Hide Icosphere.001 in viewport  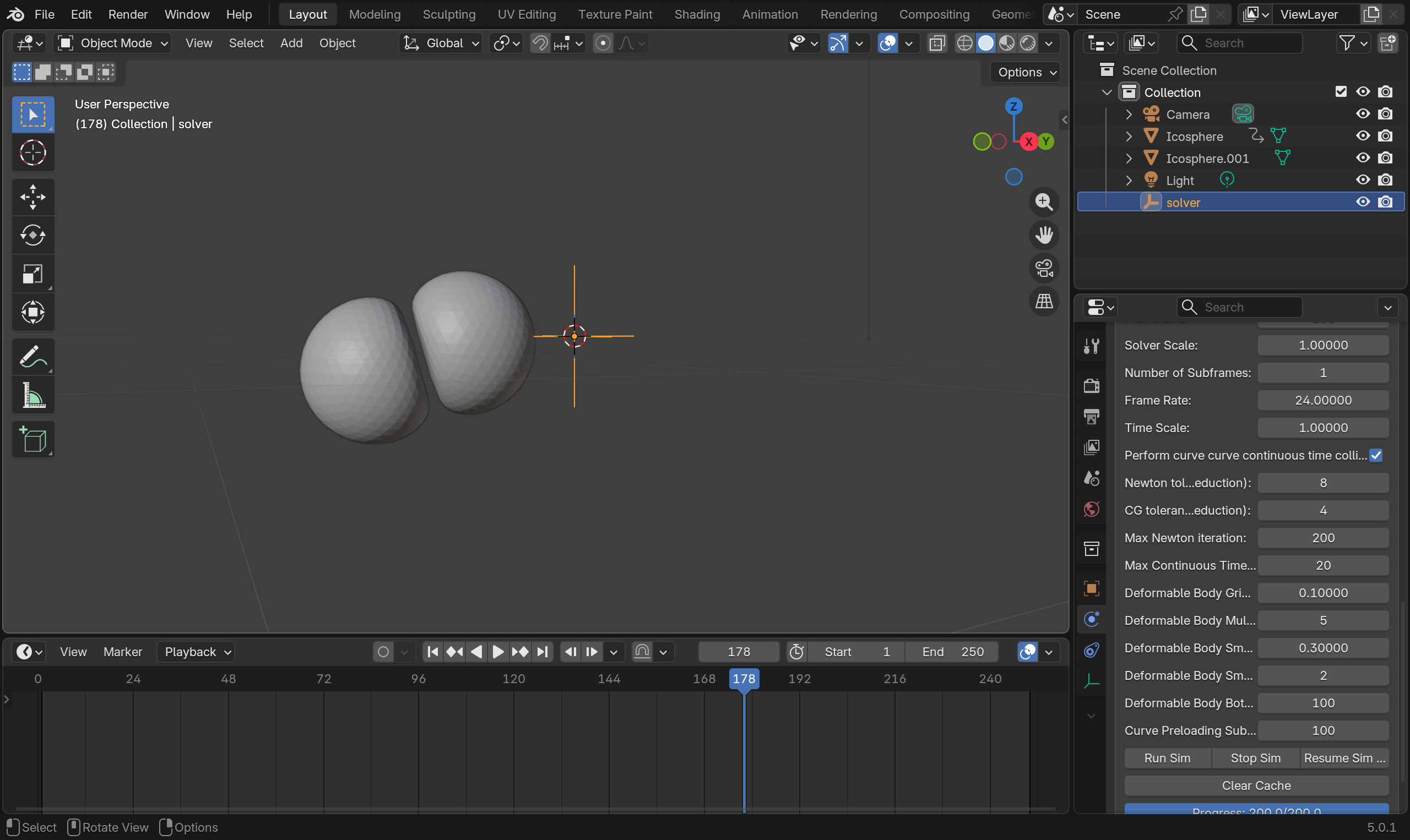1363,158
